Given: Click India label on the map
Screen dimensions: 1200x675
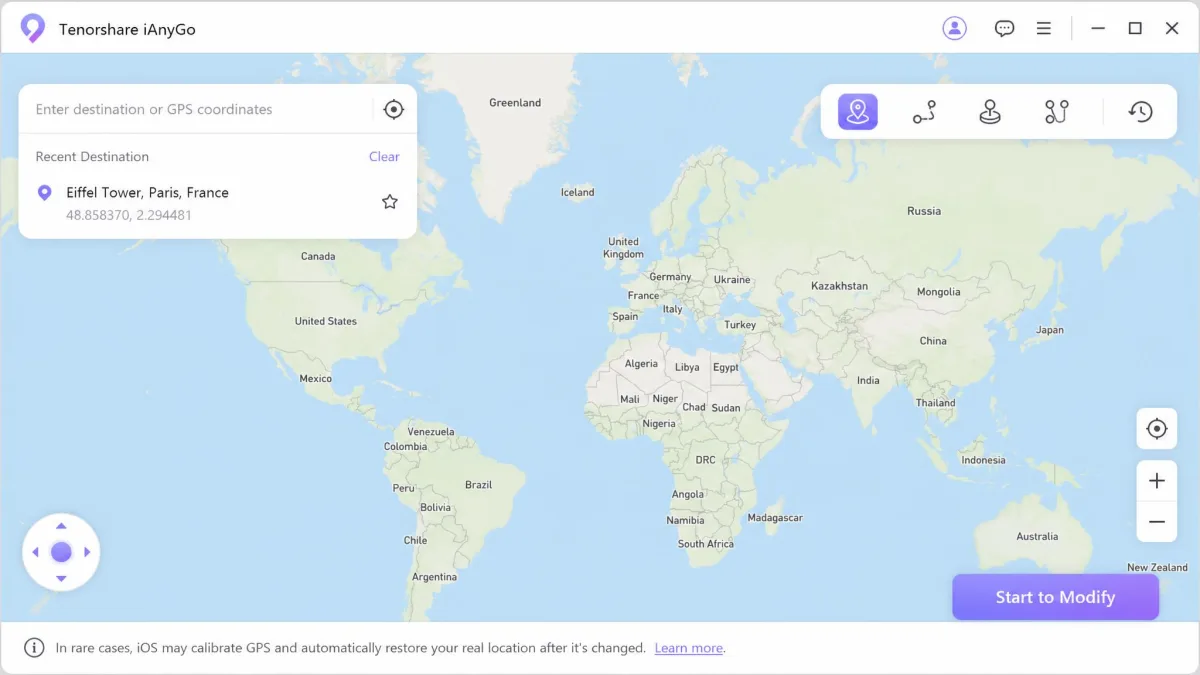Looking at the screenshot, I should [868, 380].
